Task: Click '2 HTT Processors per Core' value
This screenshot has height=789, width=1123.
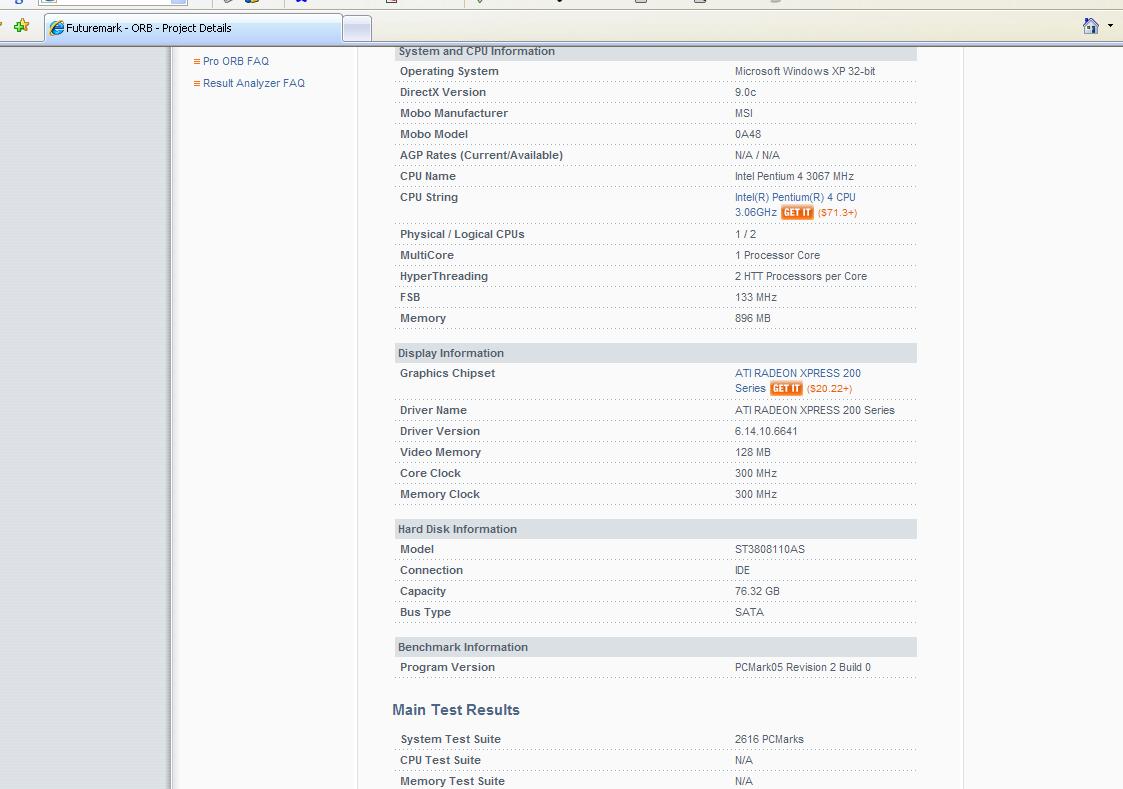Action: tap(801, 276)
